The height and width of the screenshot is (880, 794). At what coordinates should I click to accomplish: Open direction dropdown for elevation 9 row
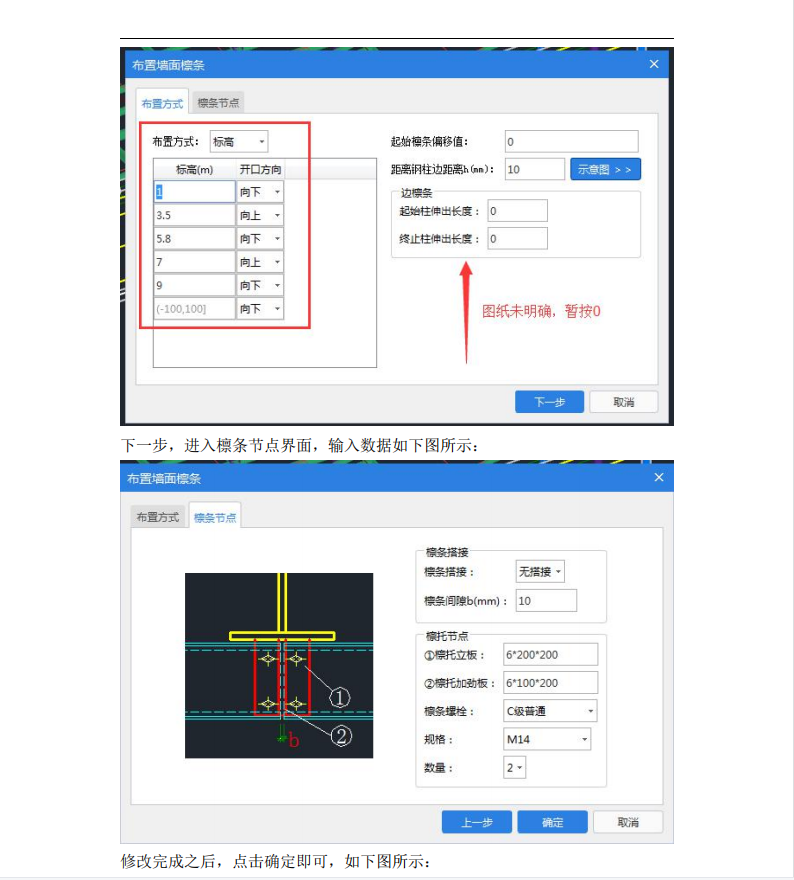pos(260,285)
